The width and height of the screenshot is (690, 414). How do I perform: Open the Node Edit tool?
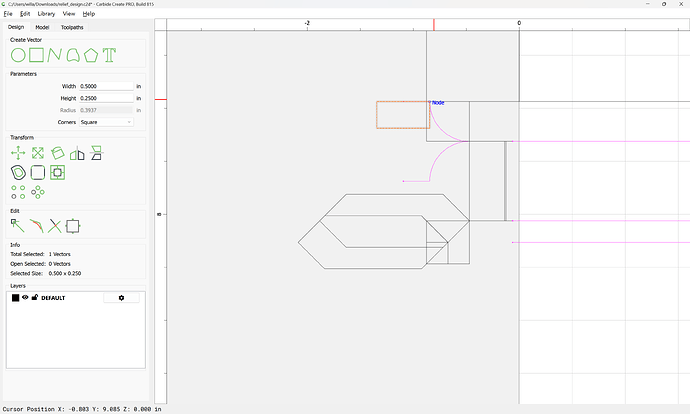pyautogui.click(x=18, y=226)
